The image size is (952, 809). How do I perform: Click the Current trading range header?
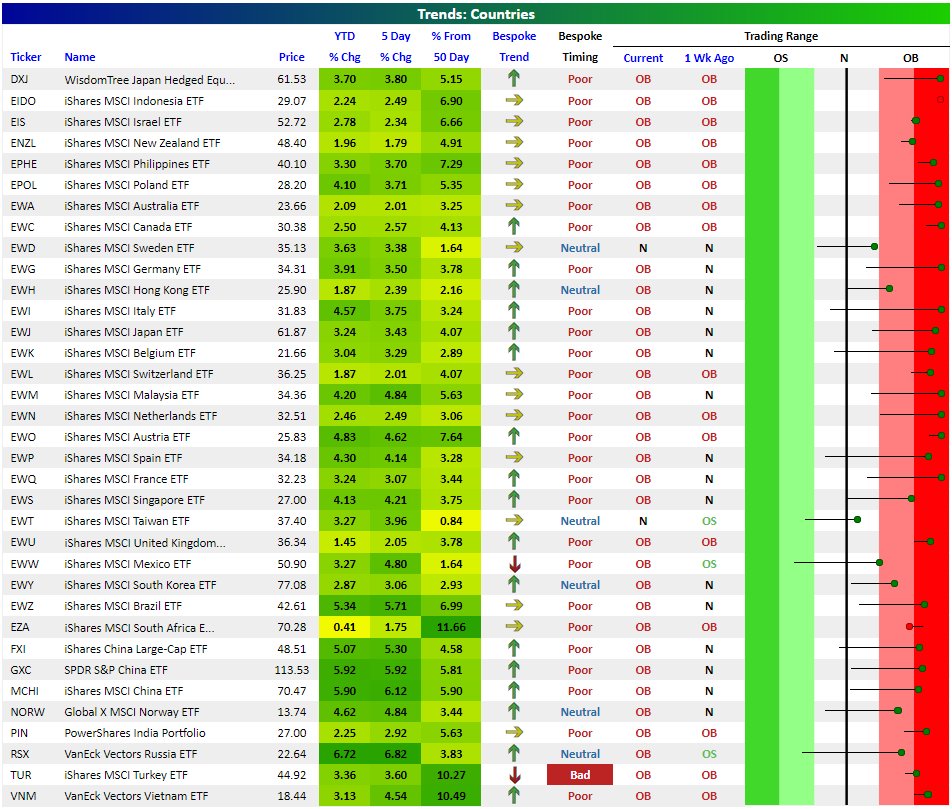[x=643, y=58]
